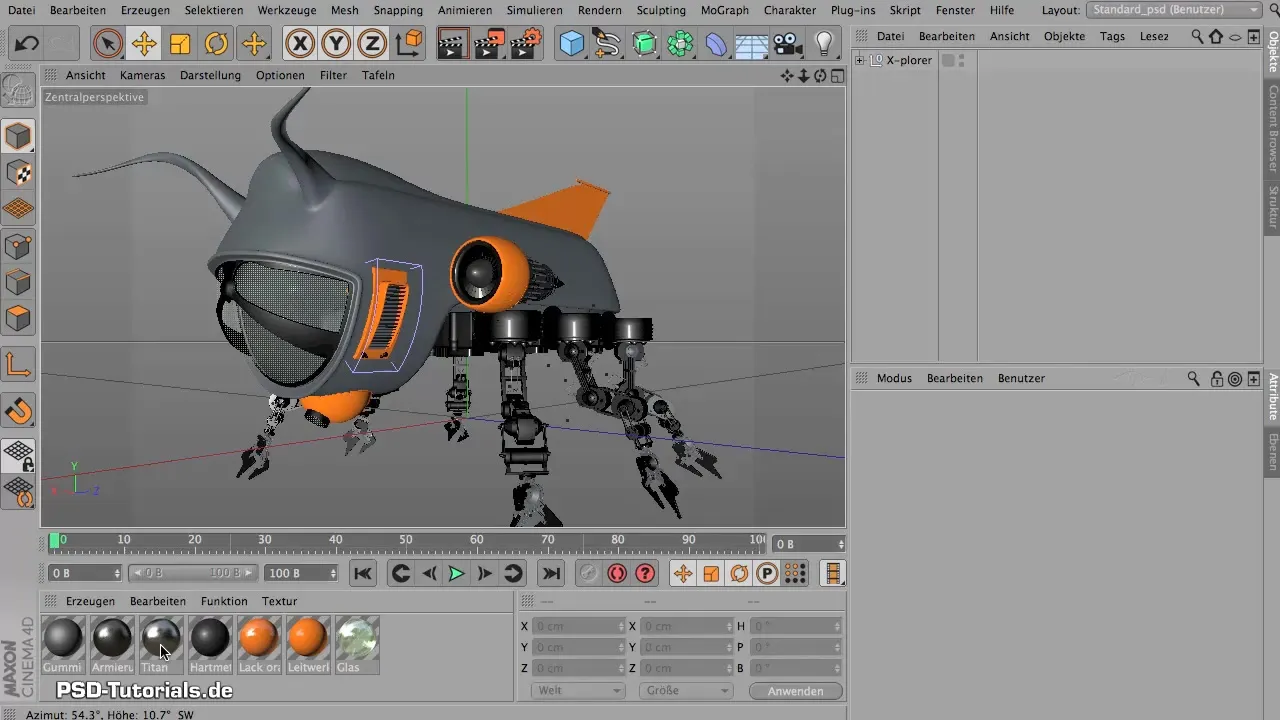Render the current view clapperboard icon
The image size is (1280, 720).
[x=453, y=44]
